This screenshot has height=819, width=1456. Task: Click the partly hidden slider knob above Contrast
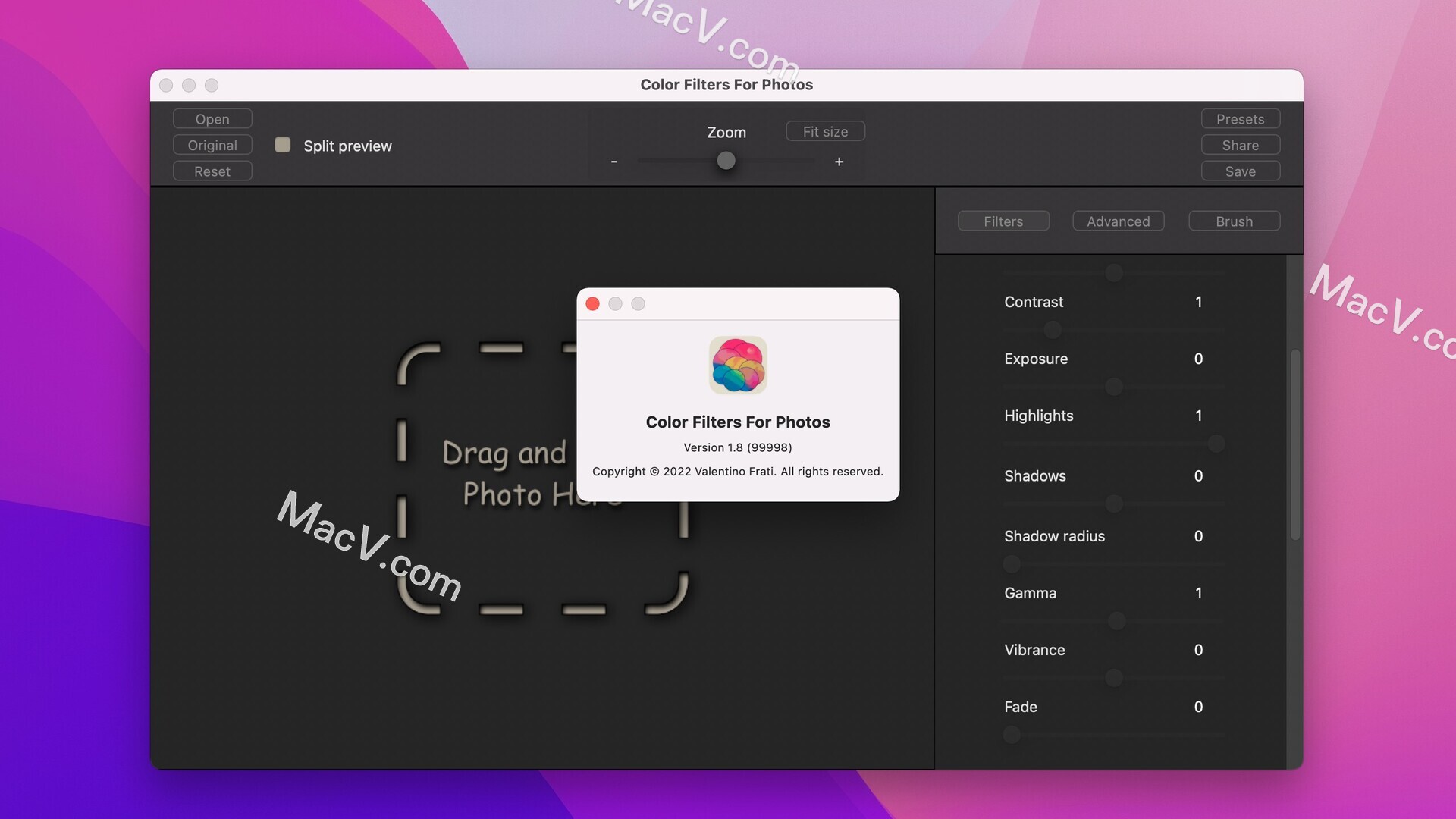[1114, 272]
